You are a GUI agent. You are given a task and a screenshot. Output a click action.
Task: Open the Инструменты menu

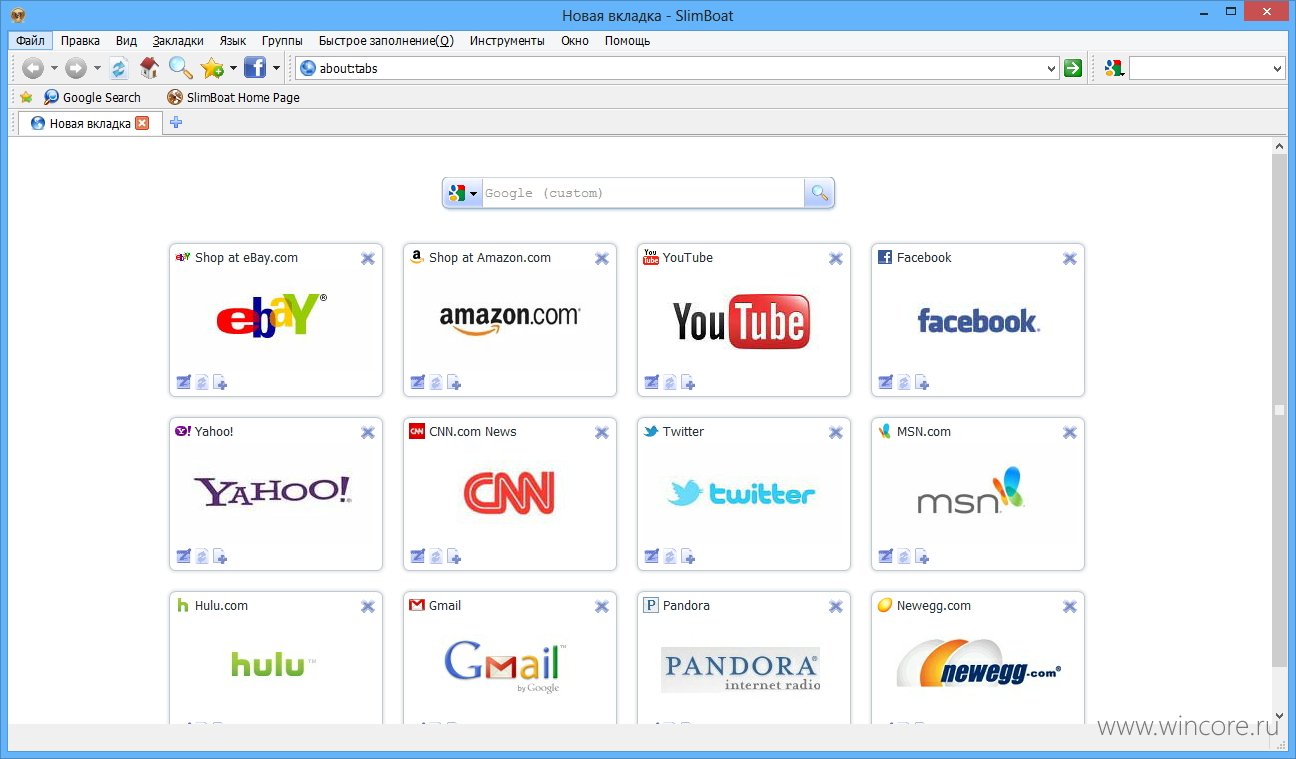[x=507, y=41]
